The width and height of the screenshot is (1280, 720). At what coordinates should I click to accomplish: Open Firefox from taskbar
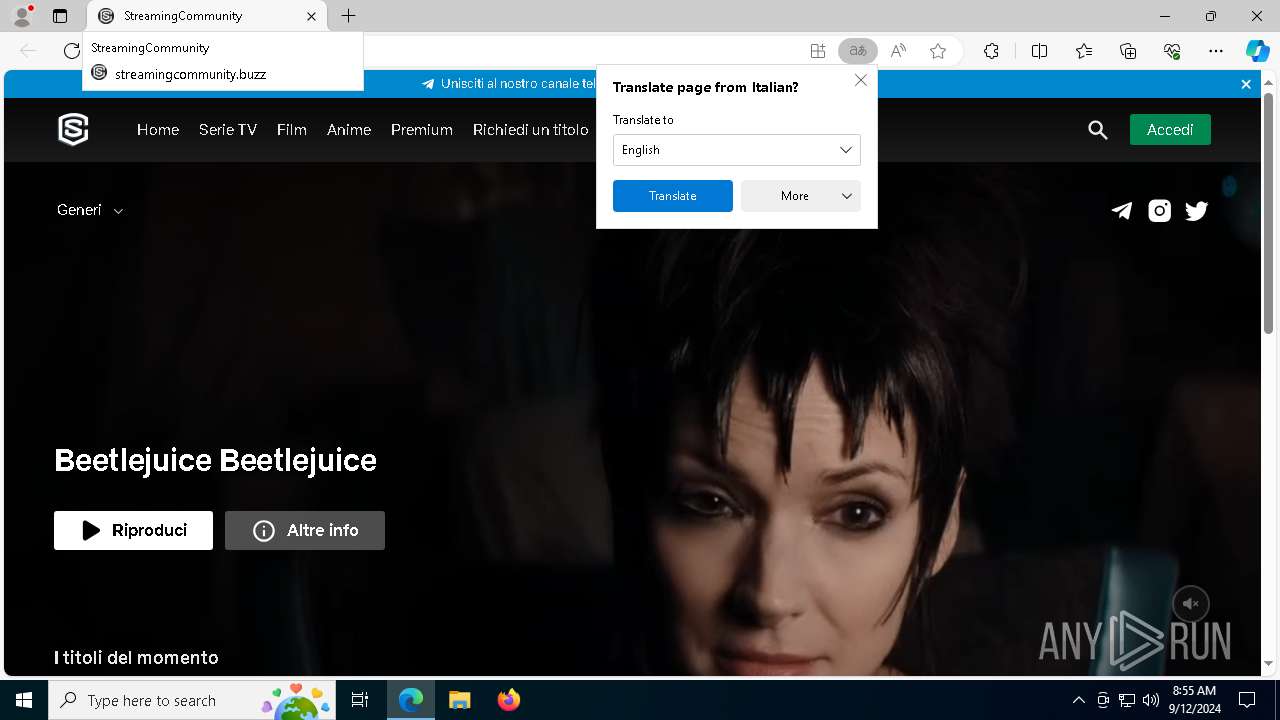tap(509, 700)
